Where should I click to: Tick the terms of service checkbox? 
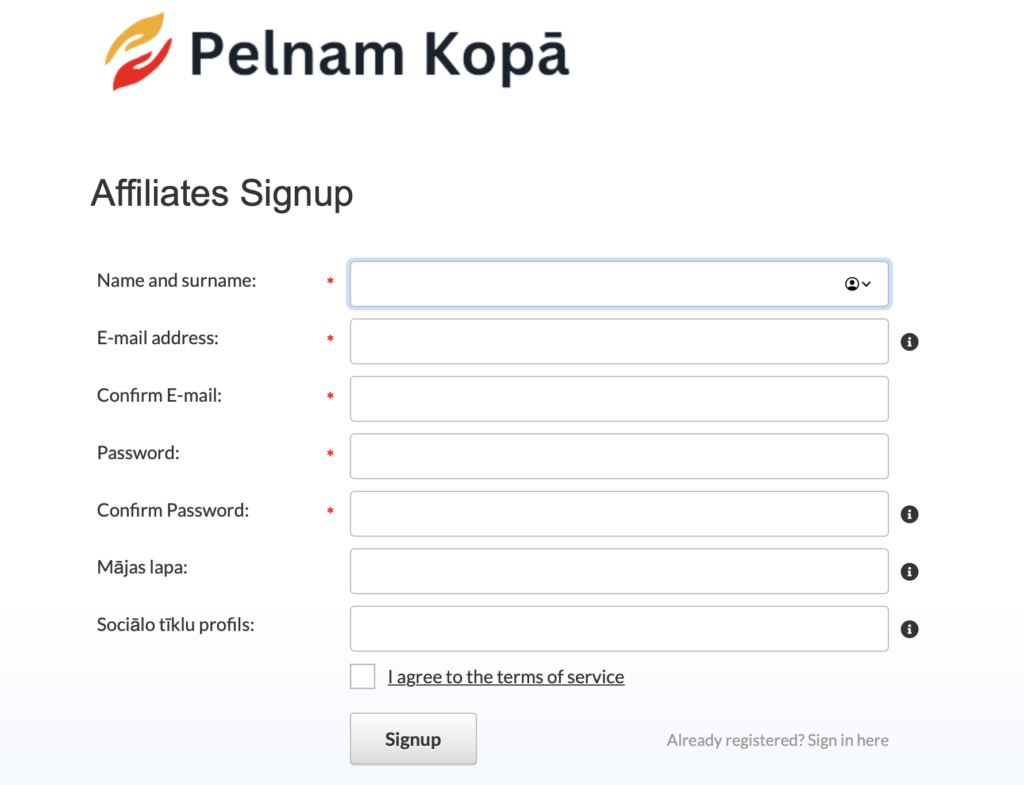363,677
